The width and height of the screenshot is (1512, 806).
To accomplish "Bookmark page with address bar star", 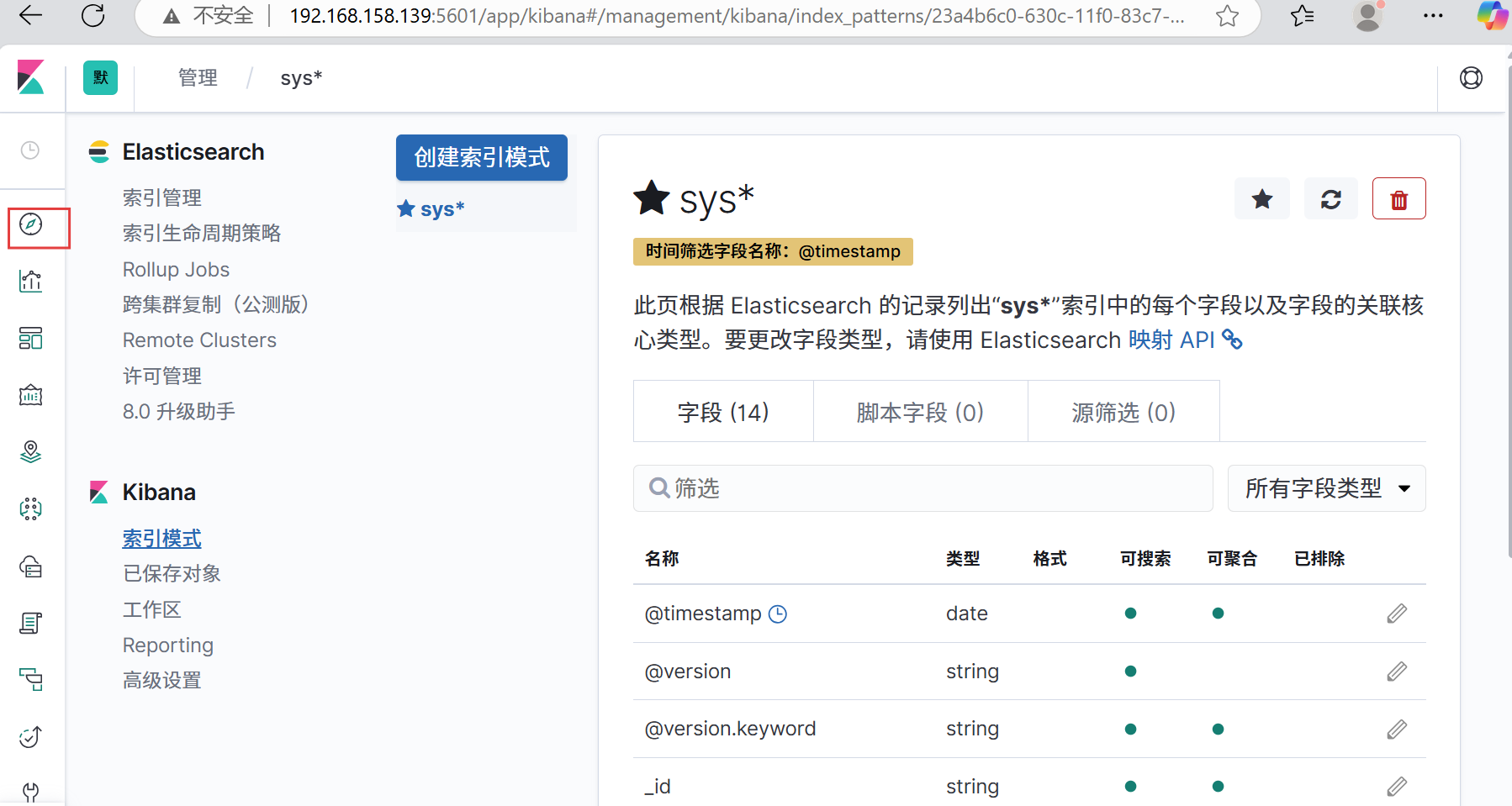I will click(x=1227, y=15).
